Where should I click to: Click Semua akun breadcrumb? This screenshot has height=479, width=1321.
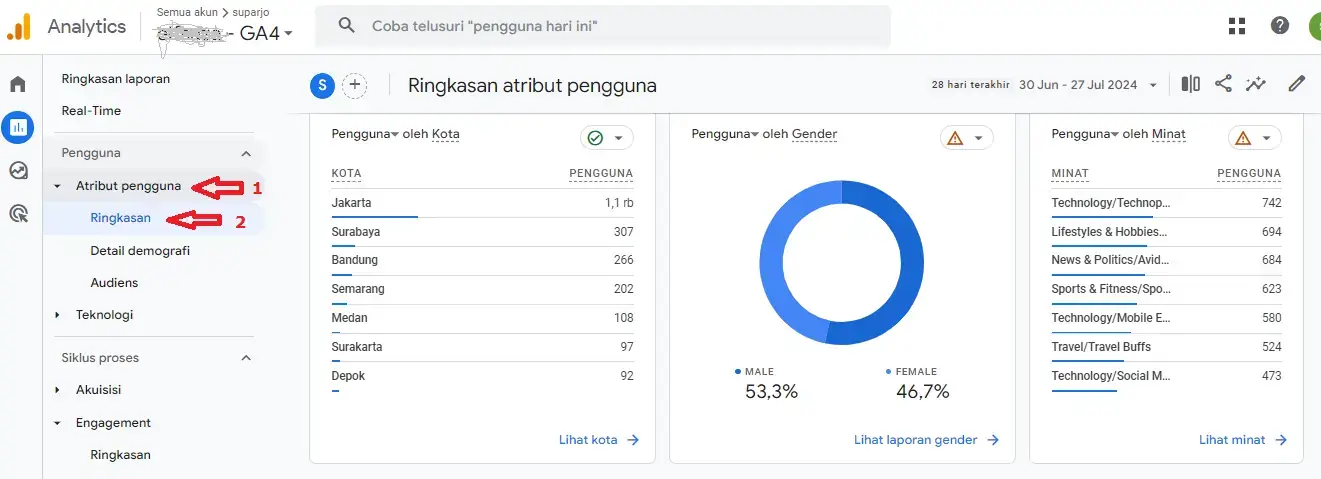187,12
